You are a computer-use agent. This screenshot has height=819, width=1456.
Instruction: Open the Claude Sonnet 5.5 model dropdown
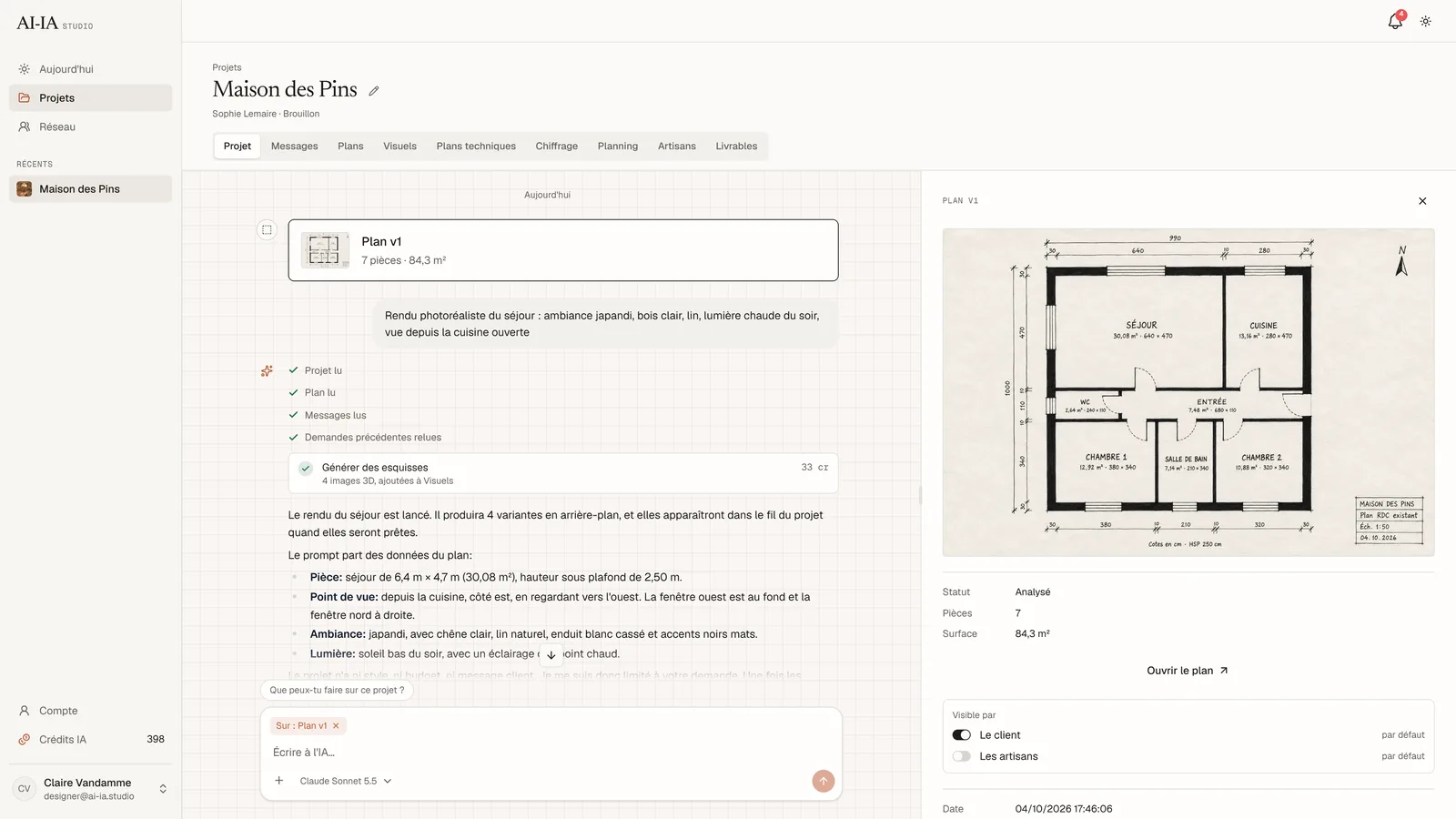(346, 781)
